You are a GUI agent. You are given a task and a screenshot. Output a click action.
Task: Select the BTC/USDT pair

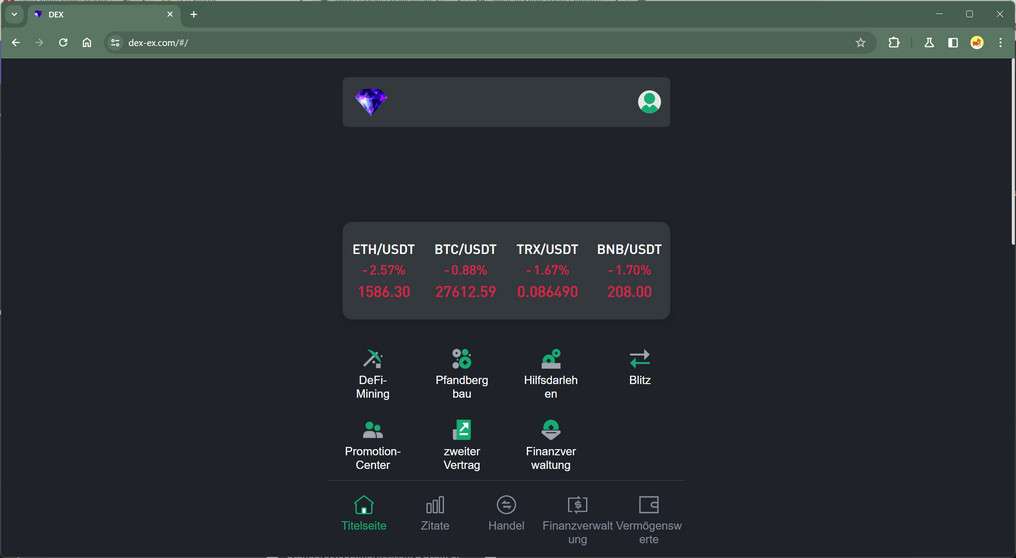[x=465, y=250]
